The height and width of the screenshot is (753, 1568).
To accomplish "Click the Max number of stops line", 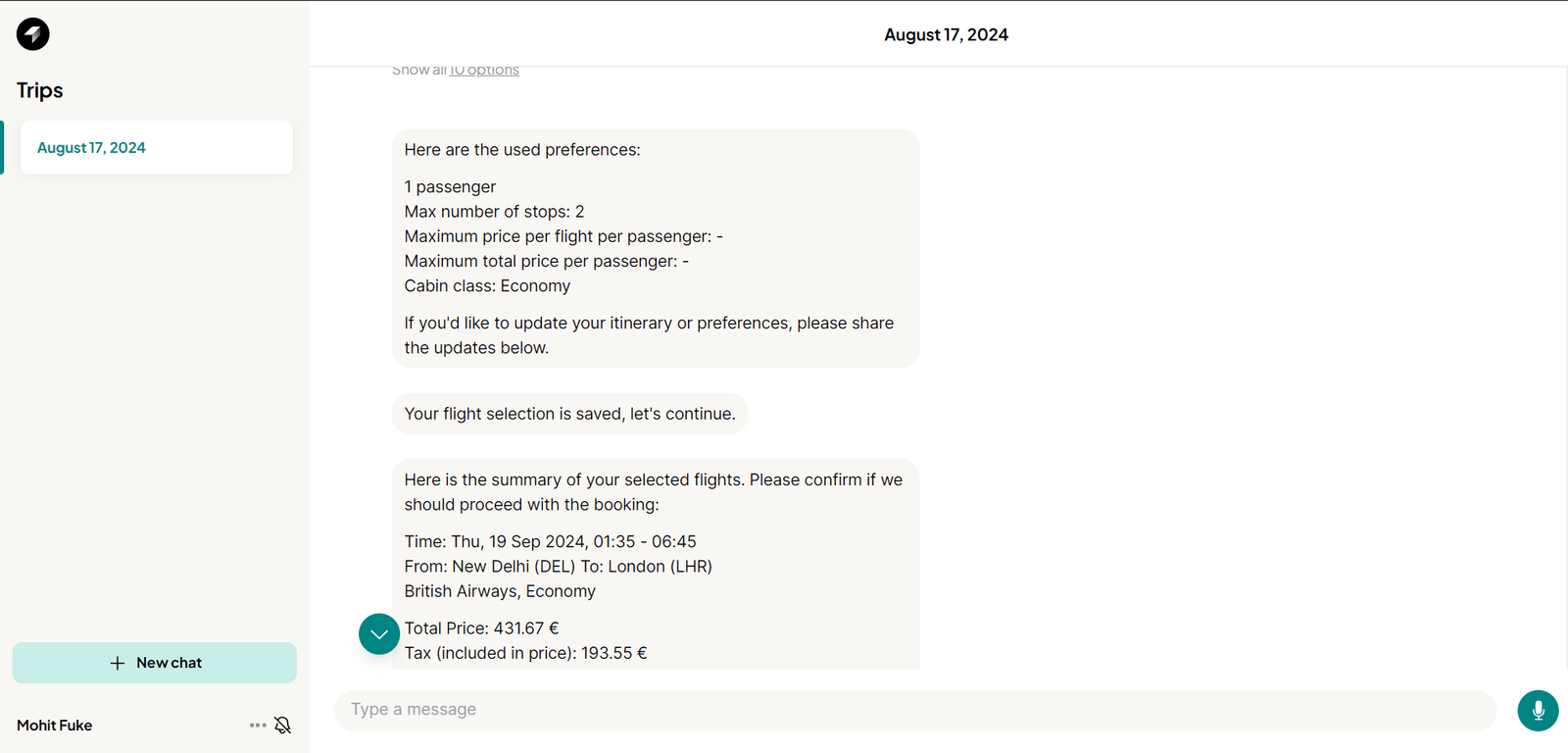I will coord(494,212).
